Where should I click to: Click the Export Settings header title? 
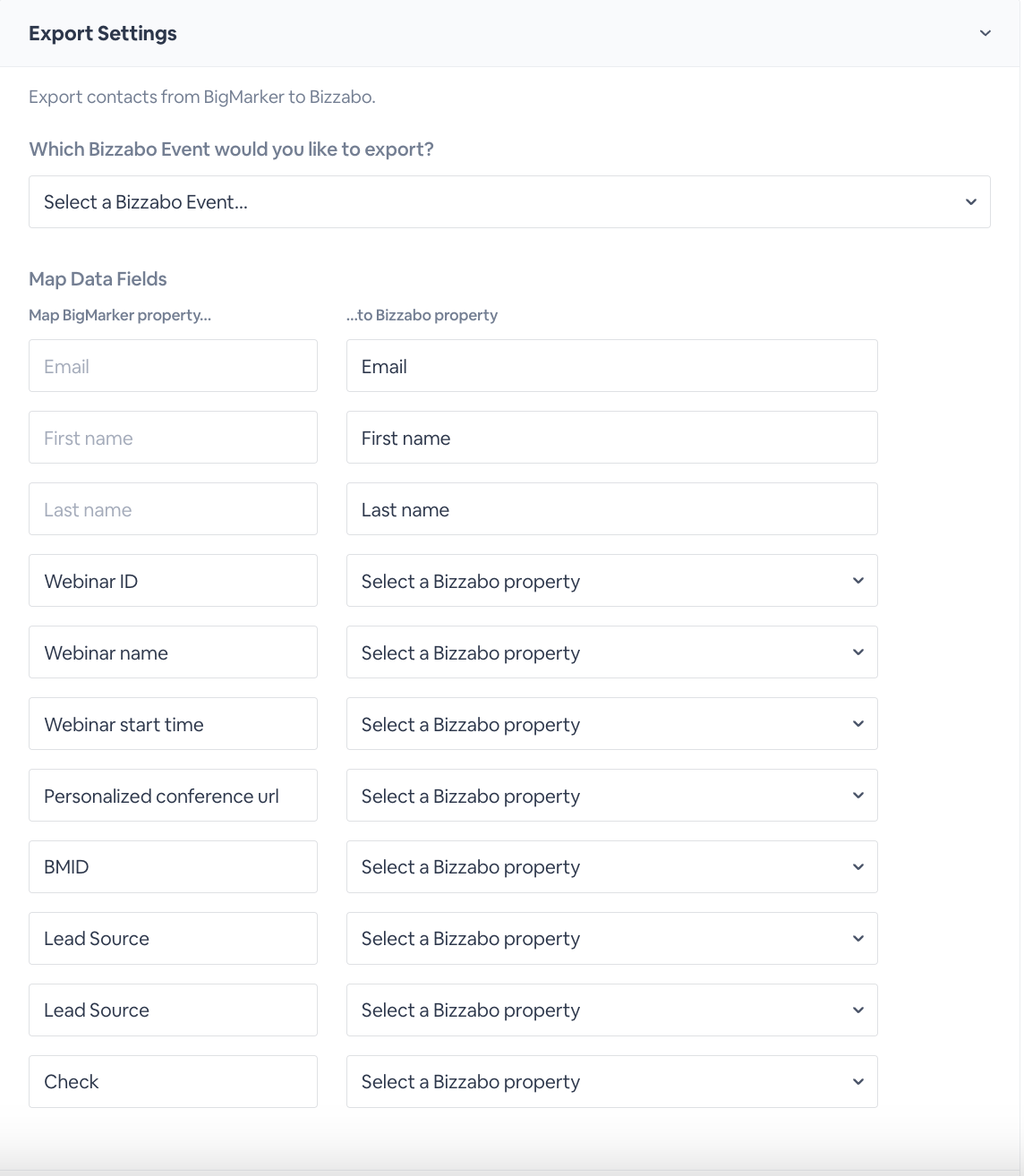103,34
